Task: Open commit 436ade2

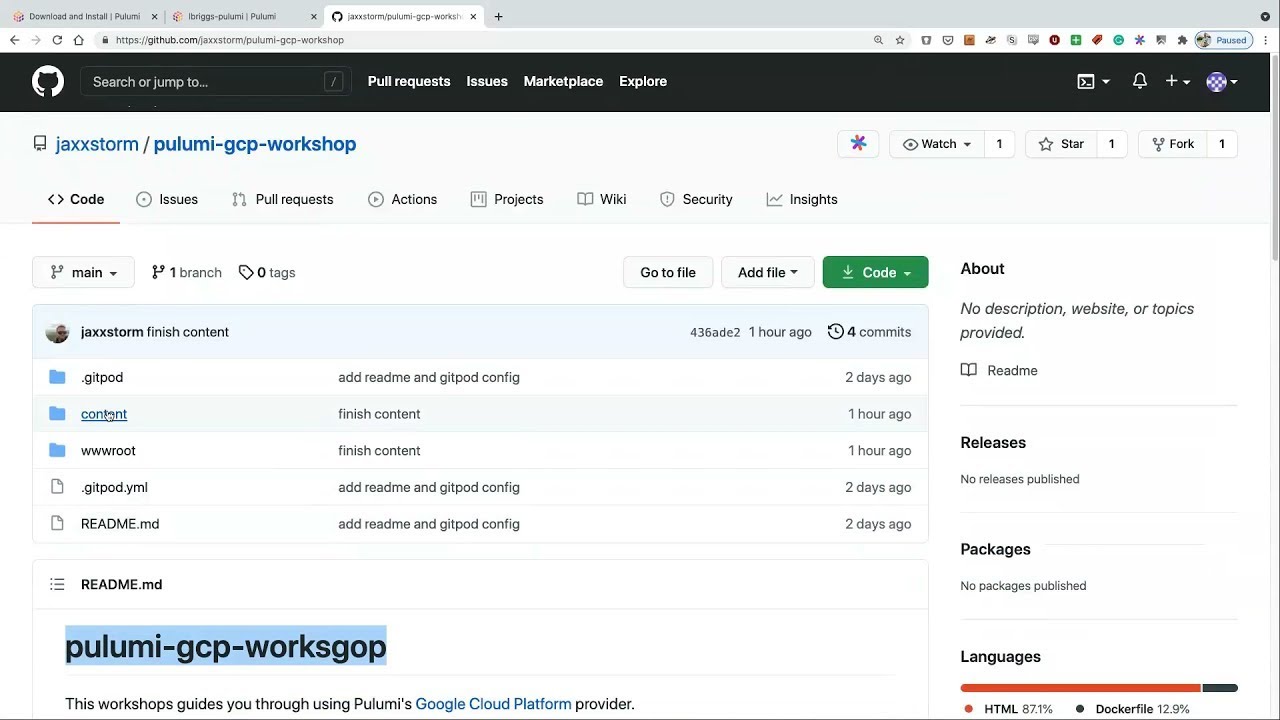Action: [715, 332]
